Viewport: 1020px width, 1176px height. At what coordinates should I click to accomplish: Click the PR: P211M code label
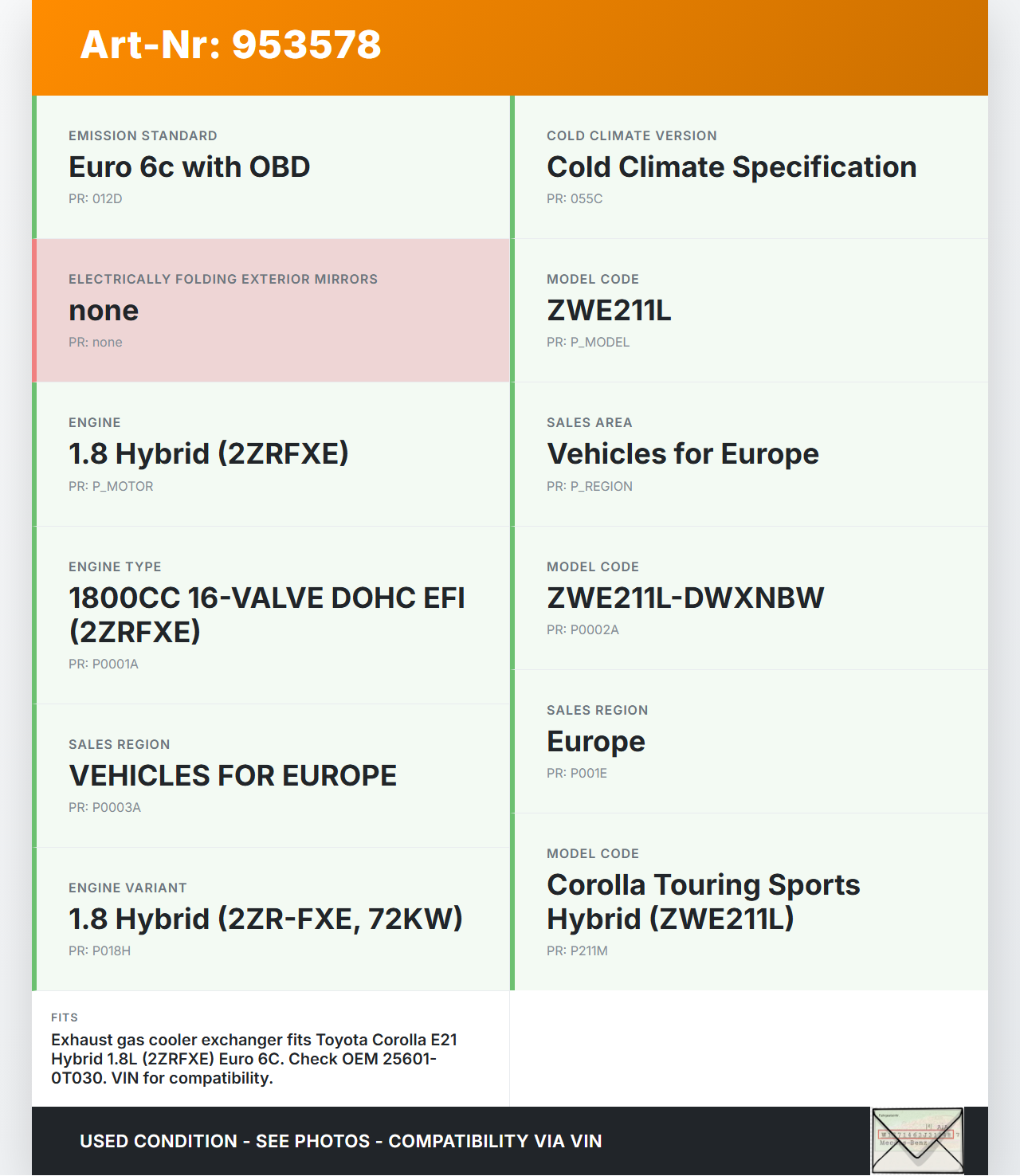[x=577, y=951]
